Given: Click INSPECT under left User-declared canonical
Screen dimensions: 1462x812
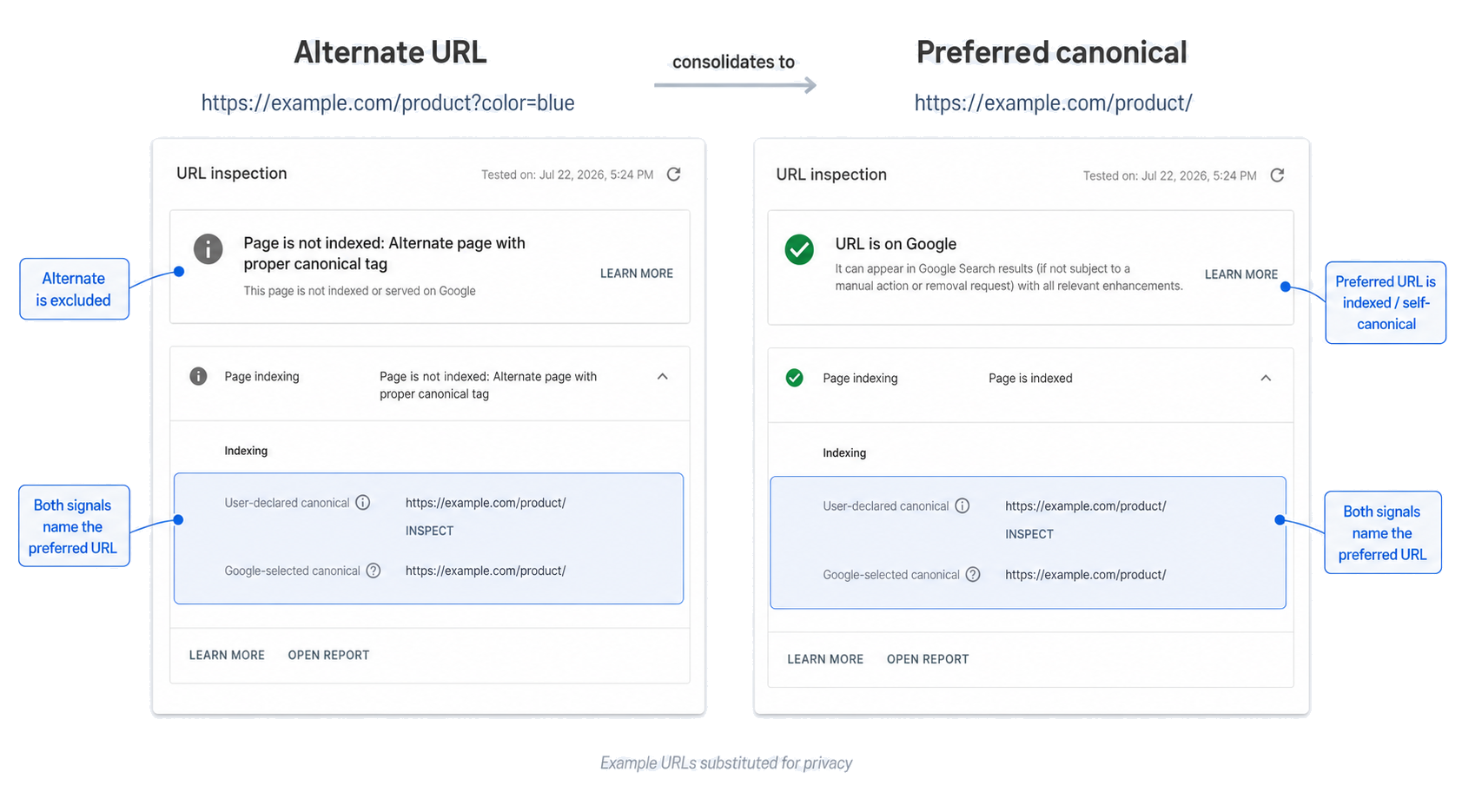Looking at the screenshot, I should coord(429,531).
